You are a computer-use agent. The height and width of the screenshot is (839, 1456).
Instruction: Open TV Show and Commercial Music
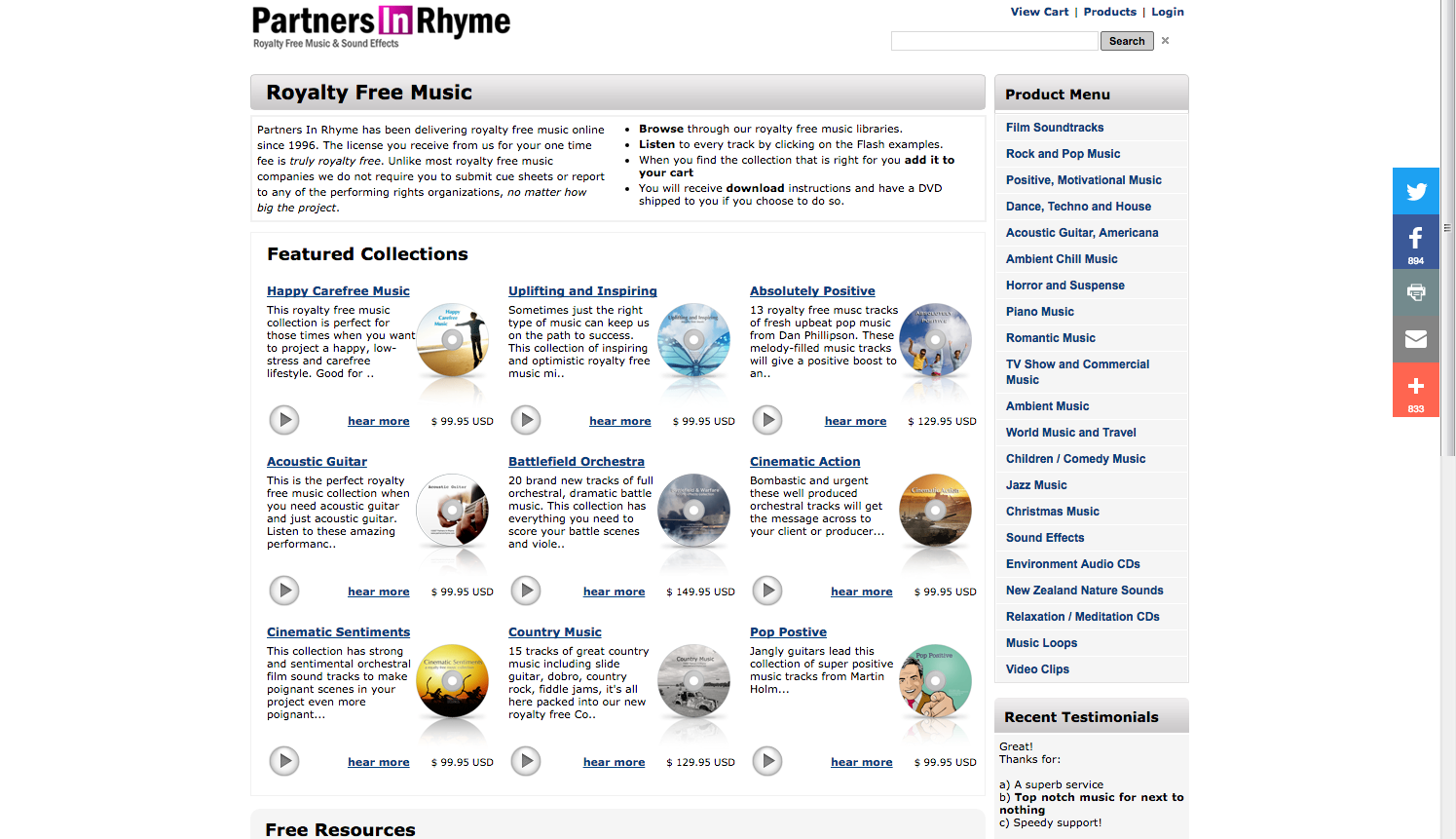coord(1077,372)
